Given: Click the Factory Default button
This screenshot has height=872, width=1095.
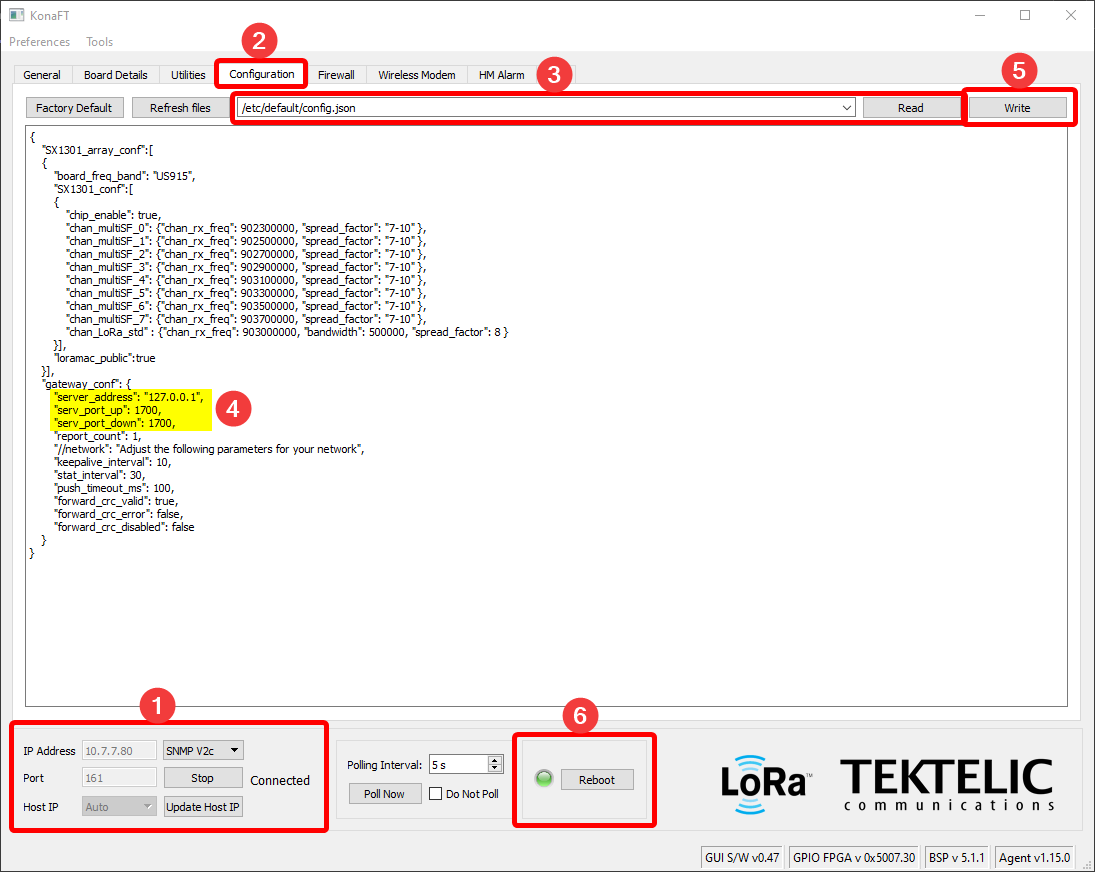Looking at the screenshot, I should click(x=74, y=107).
